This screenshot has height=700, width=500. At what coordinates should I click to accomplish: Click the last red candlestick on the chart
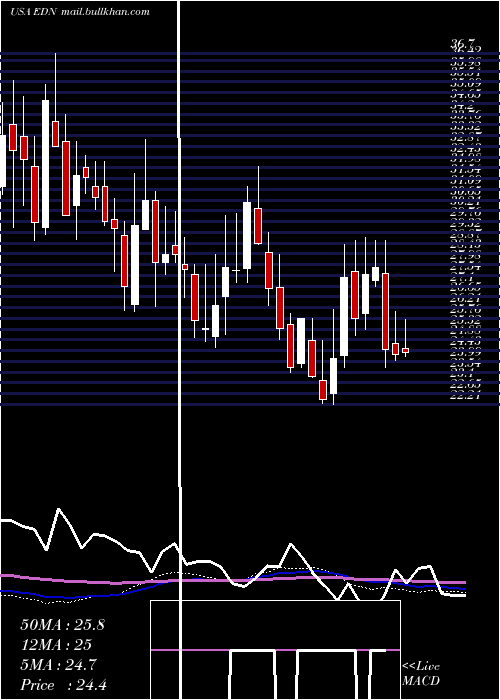pyautogui.click(x=405, y=350)
